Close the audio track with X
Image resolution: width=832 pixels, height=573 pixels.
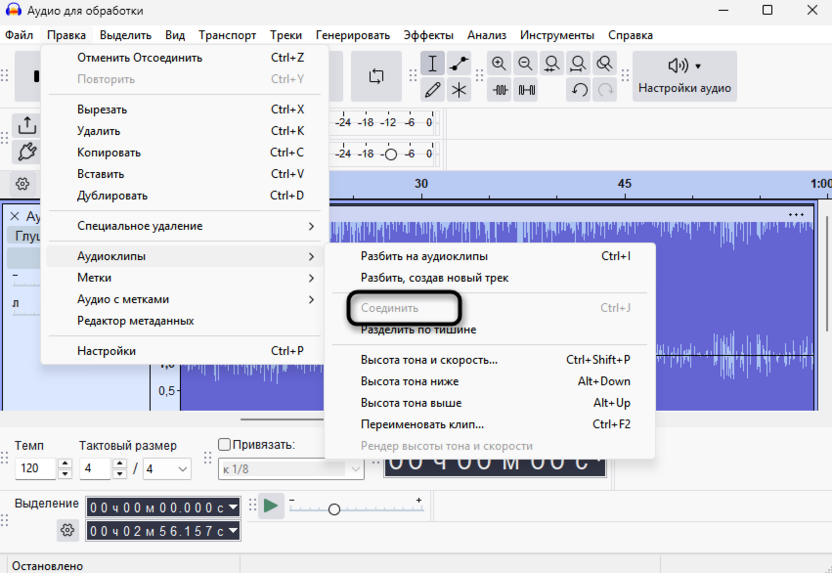[x=15, y=216]
